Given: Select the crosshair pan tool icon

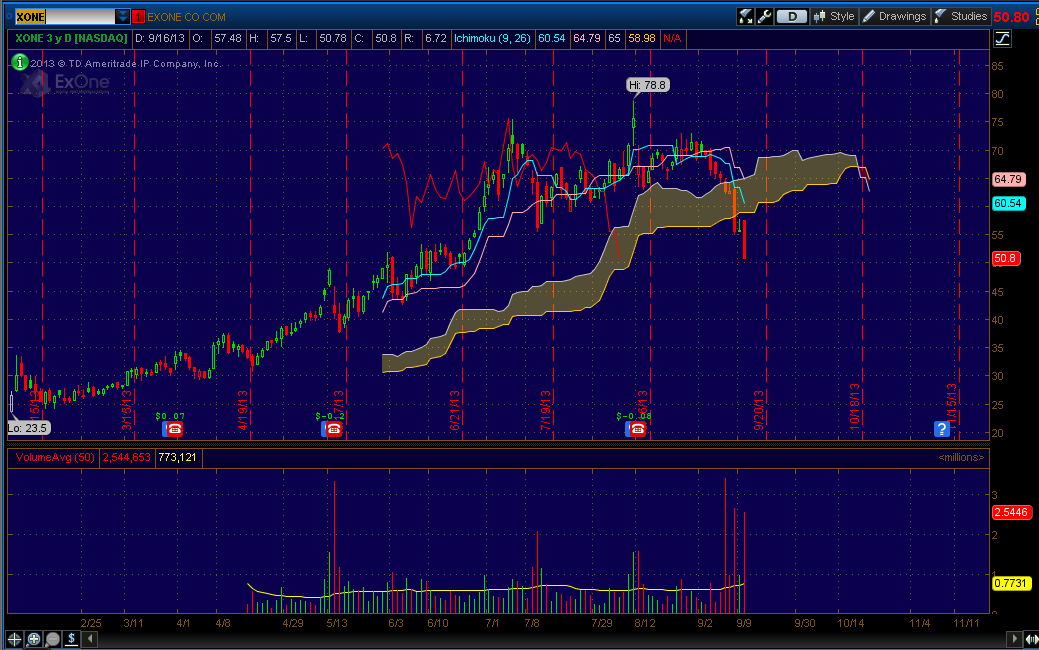Looking at the screenshot, I should click(x=14, y=639).
